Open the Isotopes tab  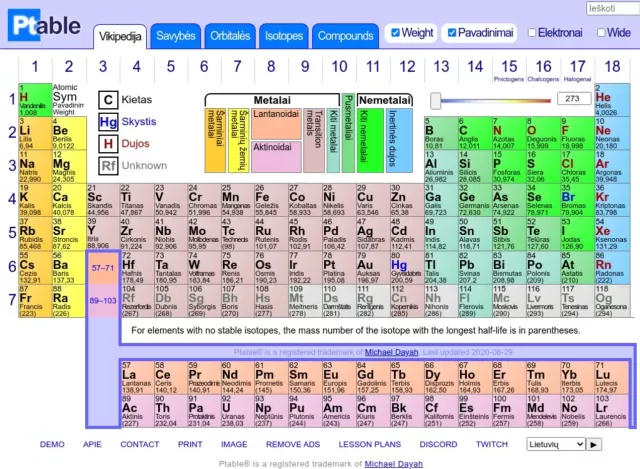point(284,35)
